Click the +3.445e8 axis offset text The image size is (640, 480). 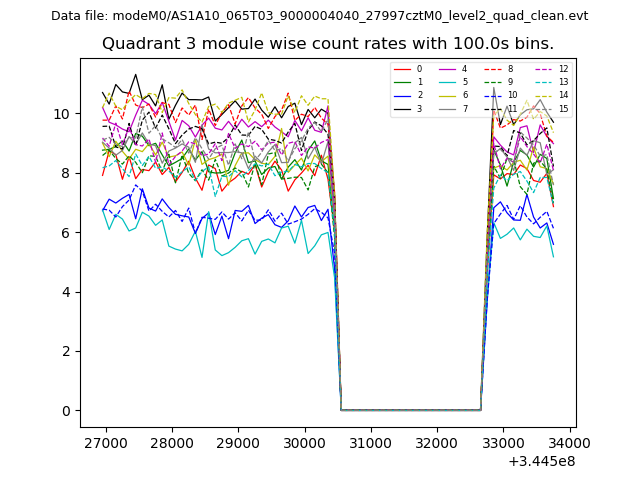541,461
